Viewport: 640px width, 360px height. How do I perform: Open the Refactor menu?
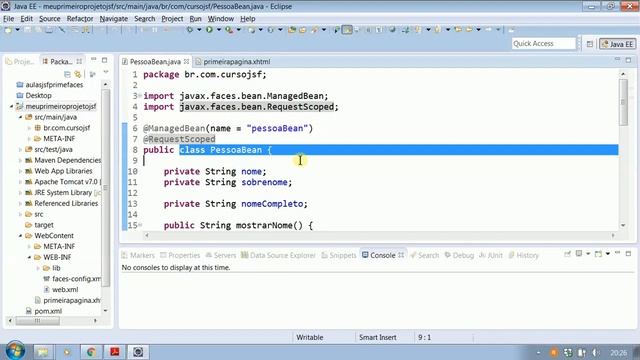click(80, 19)
